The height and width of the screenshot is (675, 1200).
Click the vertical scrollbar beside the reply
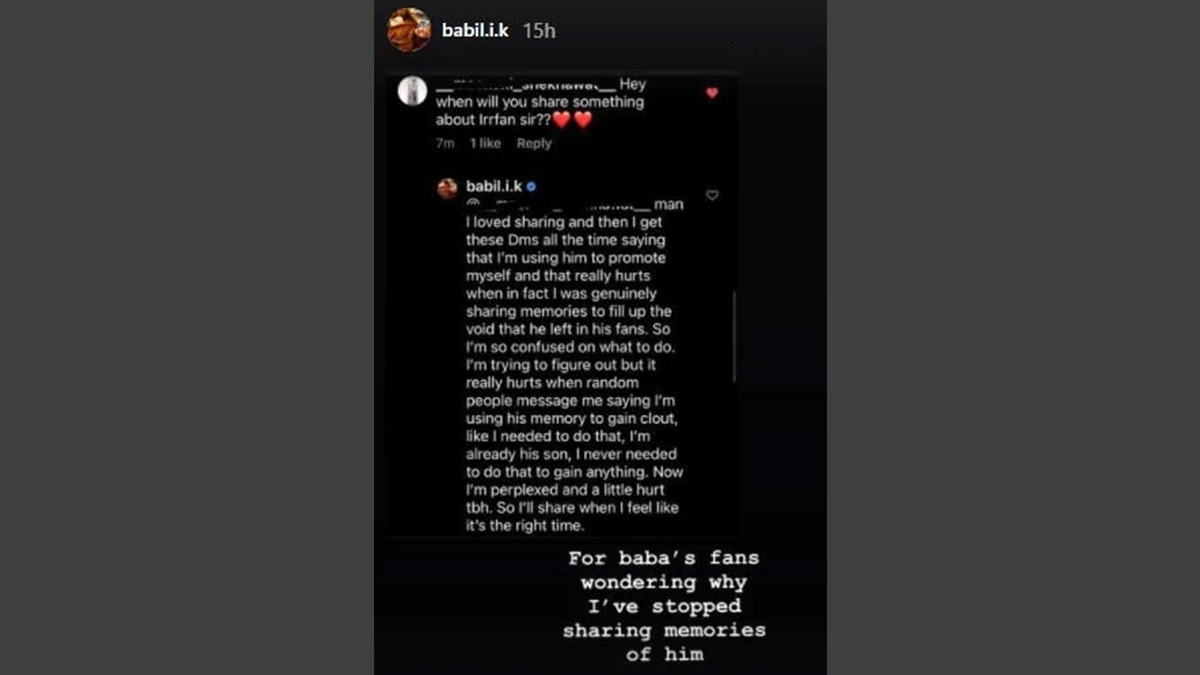734,336
